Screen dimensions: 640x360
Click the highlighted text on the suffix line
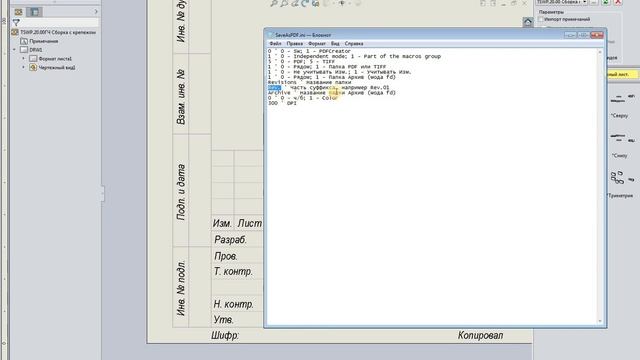[x=274, y=87]
